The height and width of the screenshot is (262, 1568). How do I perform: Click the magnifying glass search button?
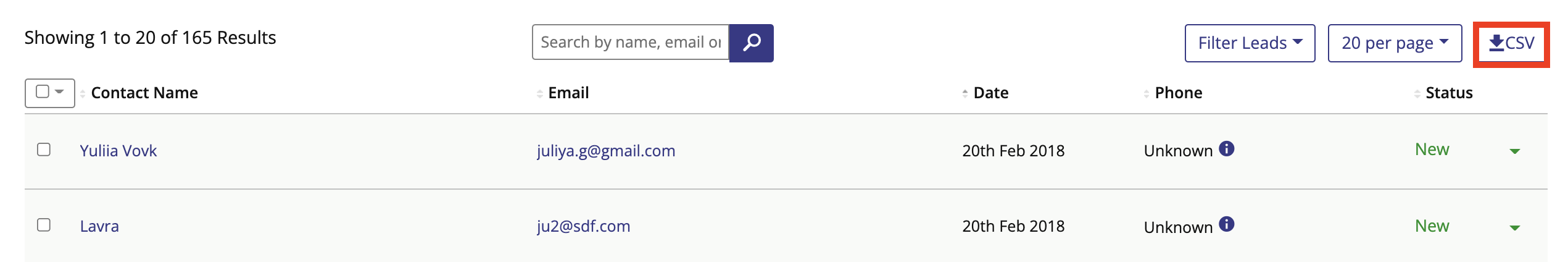pyautogui.click(x=751, y=43)
